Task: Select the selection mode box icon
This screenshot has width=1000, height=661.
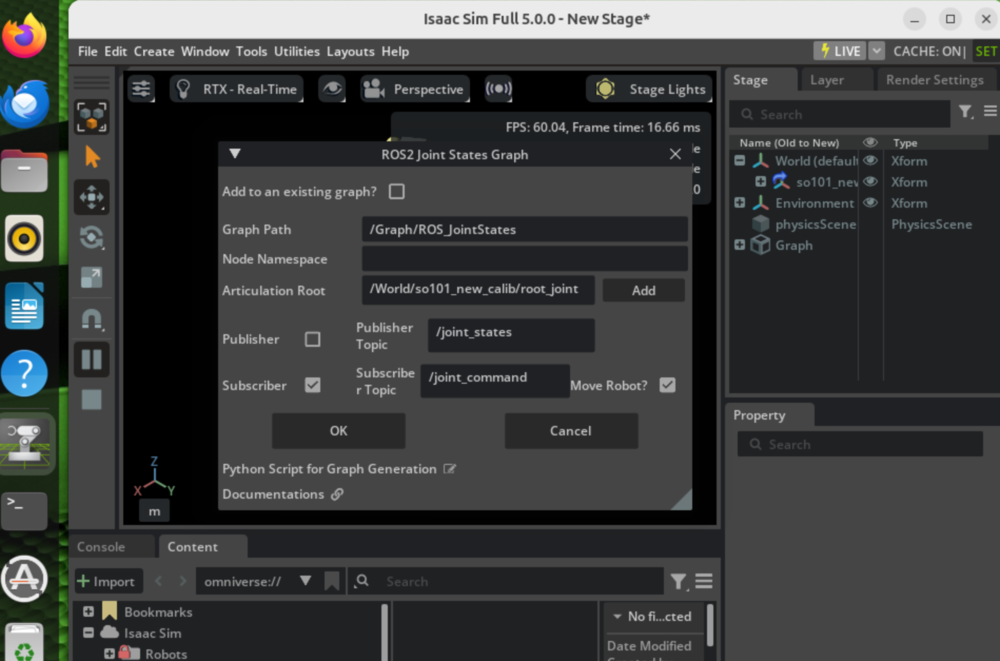Action: tap(92, 117)
